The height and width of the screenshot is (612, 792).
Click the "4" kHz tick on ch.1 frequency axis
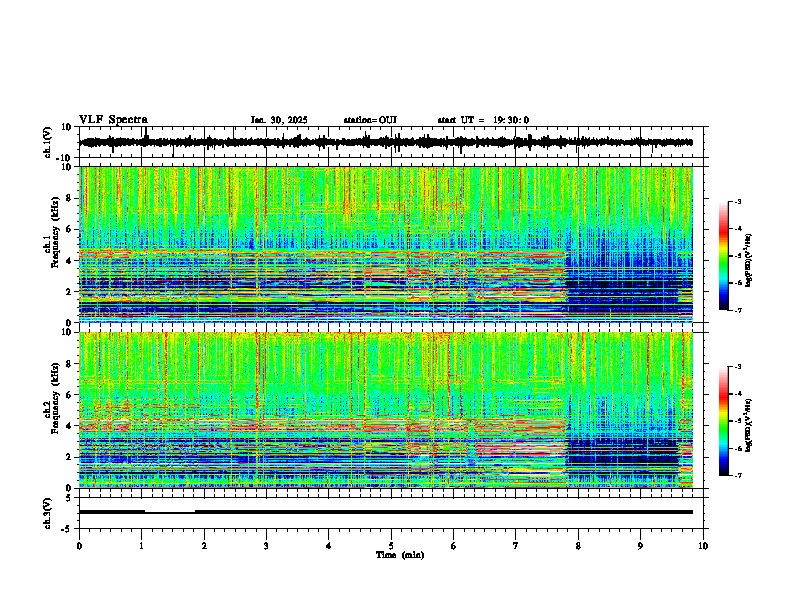[70, 261]
